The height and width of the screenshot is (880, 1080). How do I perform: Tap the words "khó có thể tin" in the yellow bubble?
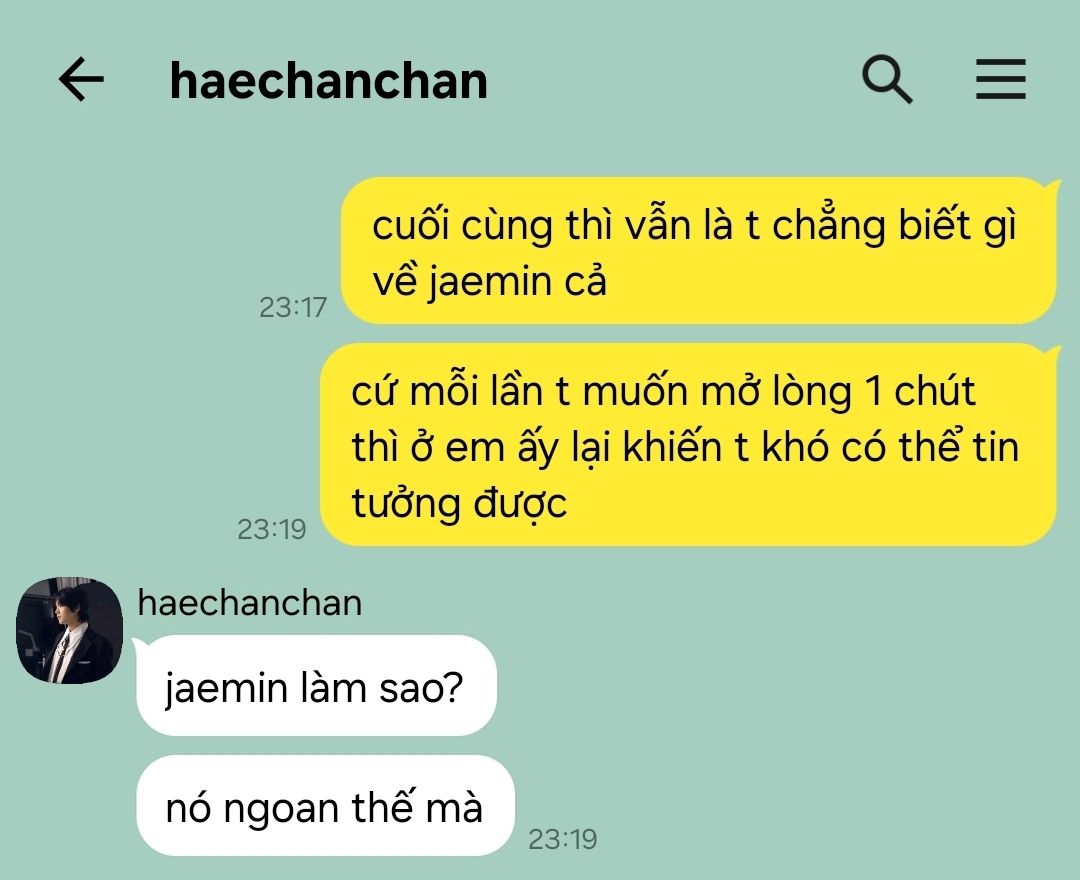point(890,446)
